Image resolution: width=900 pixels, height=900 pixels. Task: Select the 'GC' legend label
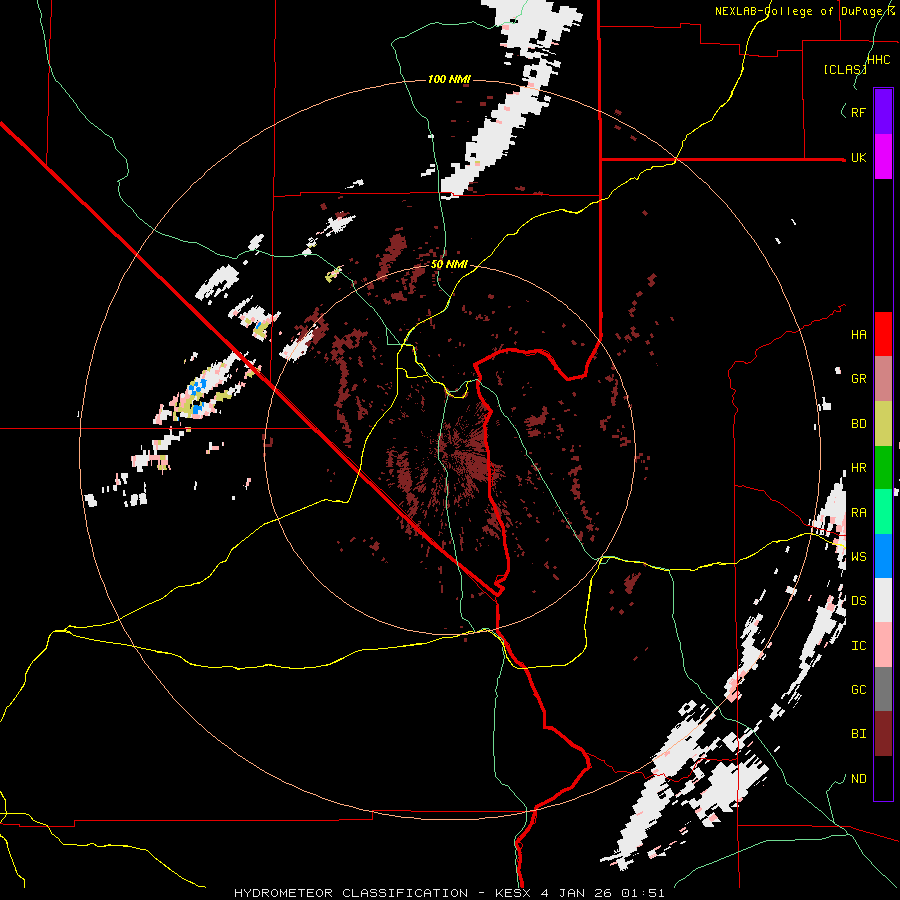coord(858,690)
